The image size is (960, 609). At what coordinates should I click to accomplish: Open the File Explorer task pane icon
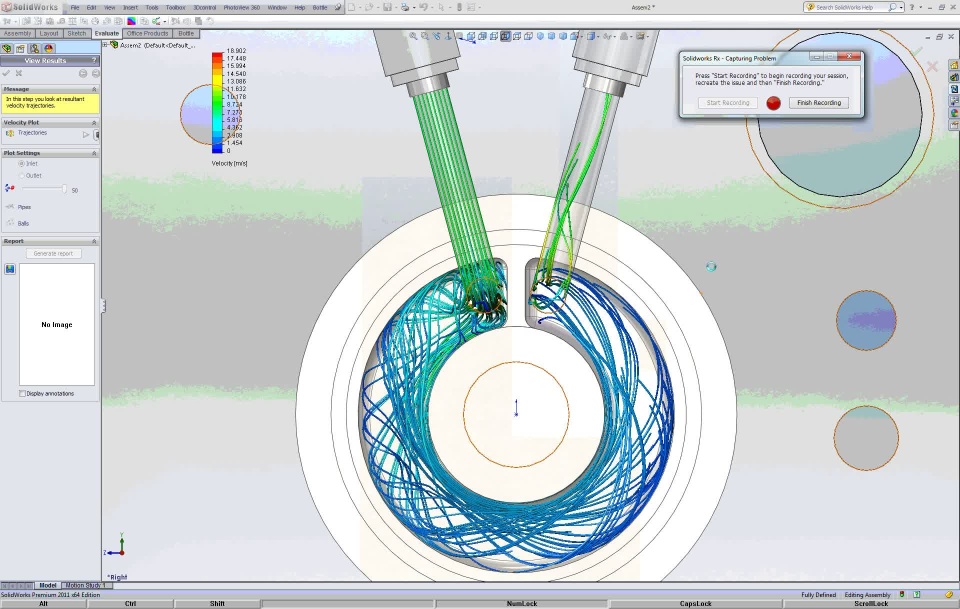pyautogui.click(x=954, y=89)
